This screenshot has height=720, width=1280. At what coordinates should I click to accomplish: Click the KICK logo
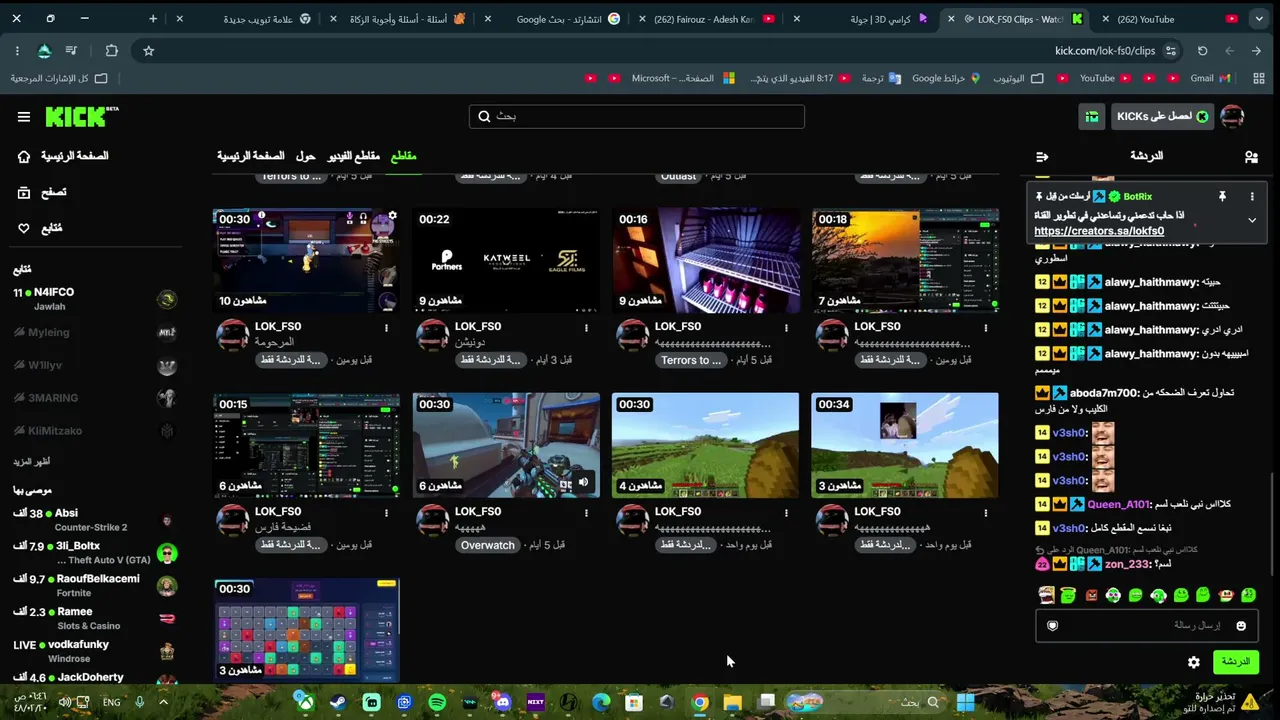82,117
